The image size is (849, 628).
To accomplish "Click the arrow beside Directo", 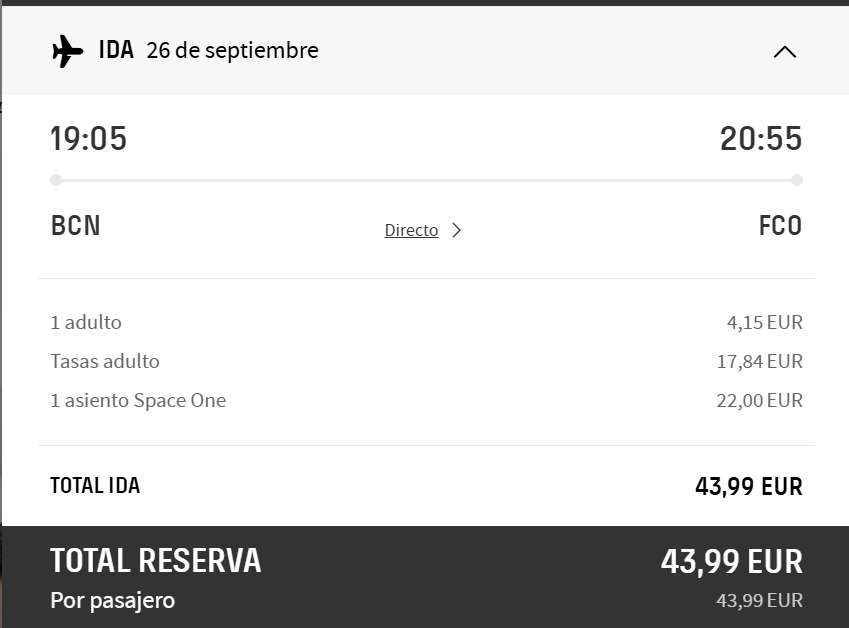I will click(457, 230).
